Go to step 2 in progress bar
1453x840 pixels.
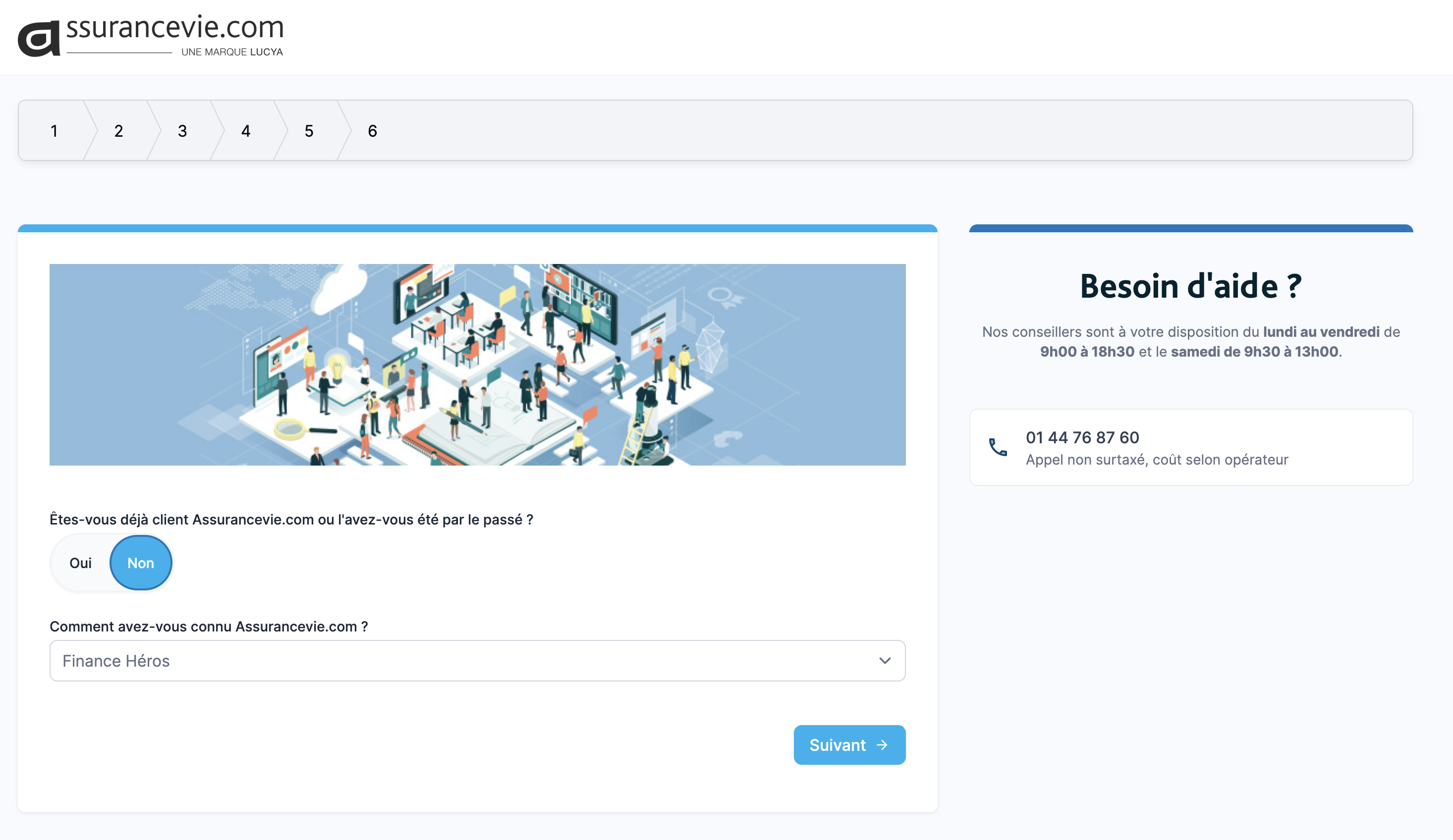point(119,131)
